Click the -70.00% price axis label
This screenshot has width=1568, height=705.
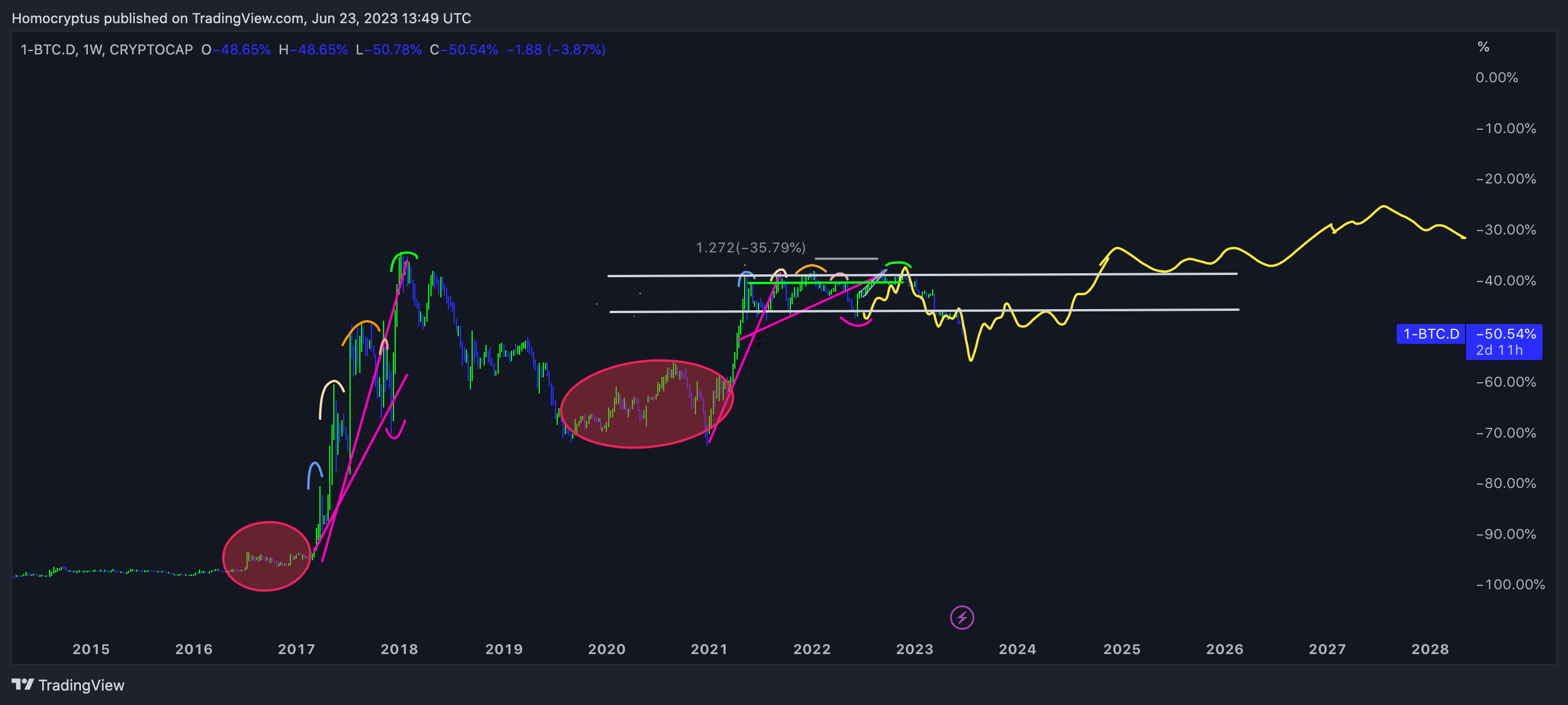(1506, 433)
